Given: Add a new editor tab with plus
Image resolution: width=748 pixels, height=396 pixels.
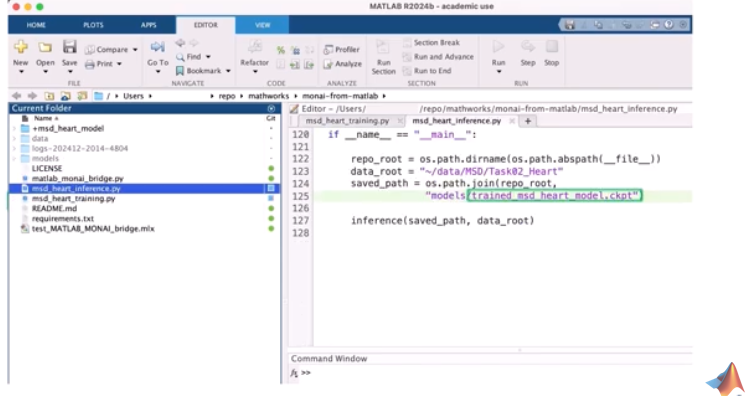Looking at the screenshot, I should coord(528,121).
